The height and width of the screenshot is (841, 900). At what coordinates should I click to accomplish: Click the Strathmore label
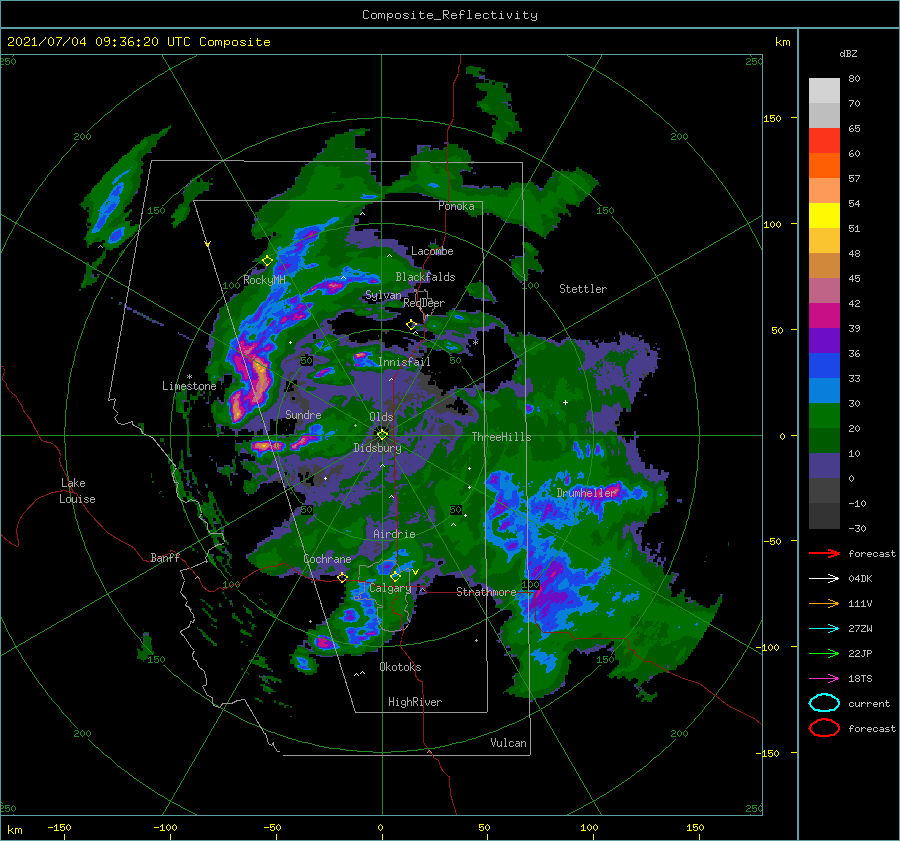click(486, 592)
